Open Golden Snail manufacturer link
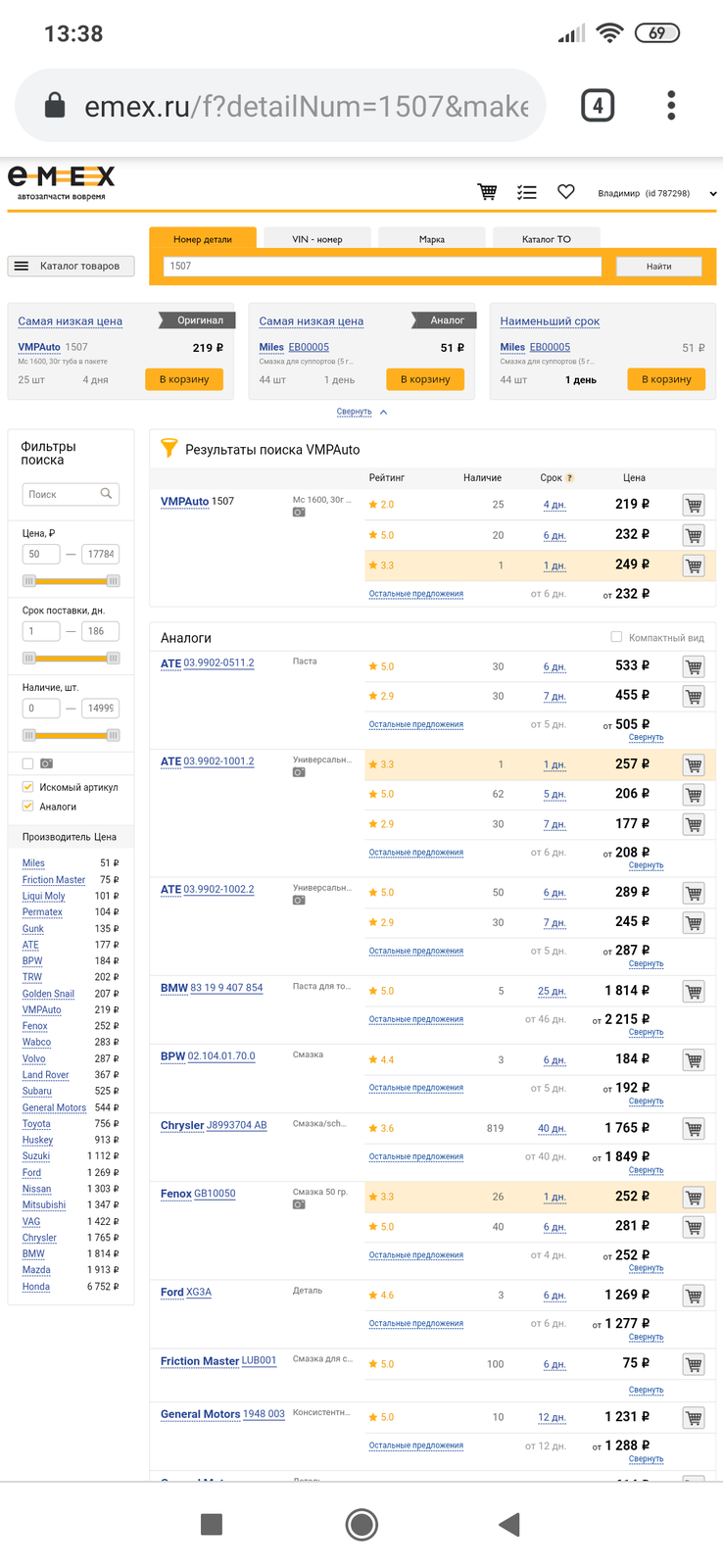 48,994
